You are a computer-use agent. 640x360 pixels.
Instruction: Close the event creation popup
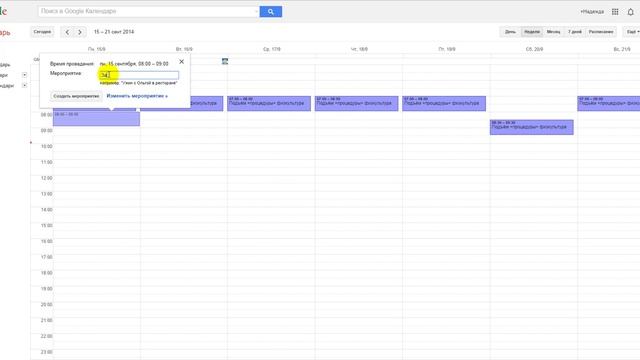(x=182, y=62)
